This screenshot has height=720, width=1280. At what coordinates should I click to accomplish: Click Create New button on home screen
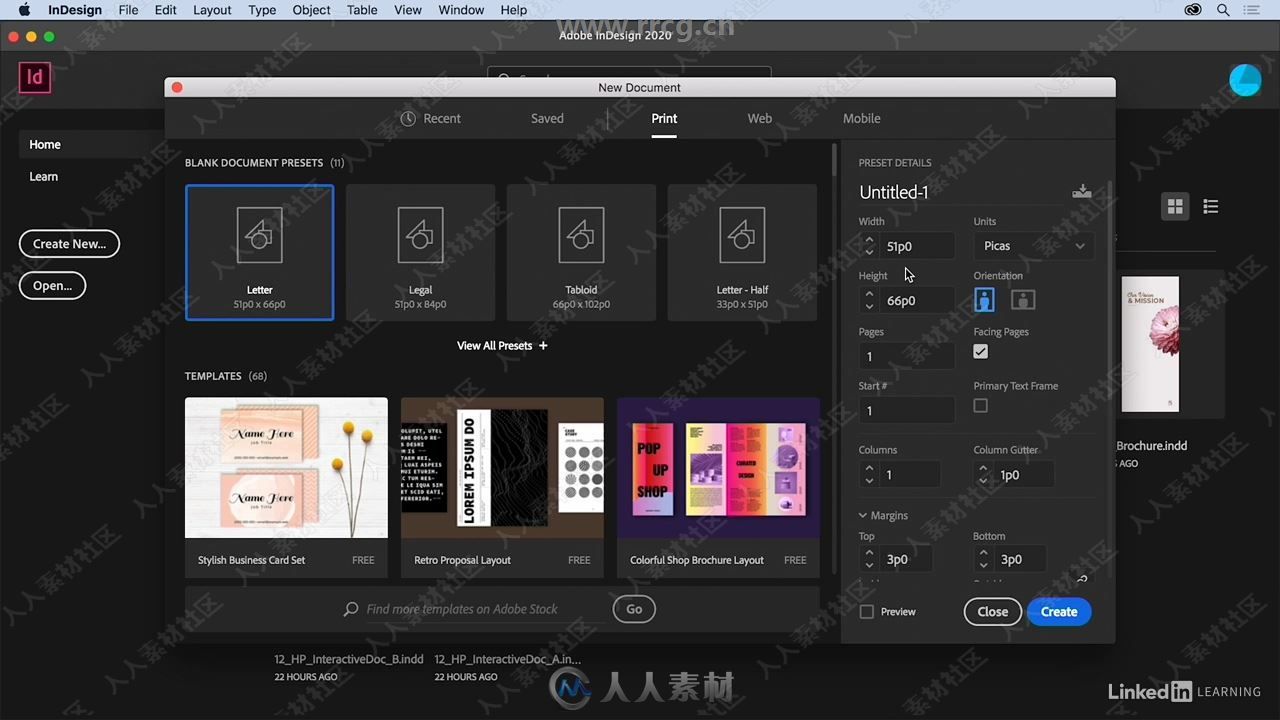pos(69,244)
